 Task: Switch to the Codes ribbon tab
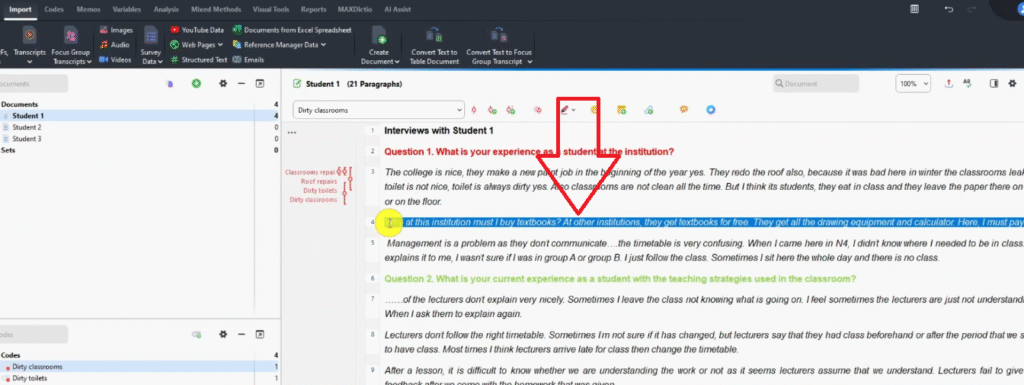[54, 9]
